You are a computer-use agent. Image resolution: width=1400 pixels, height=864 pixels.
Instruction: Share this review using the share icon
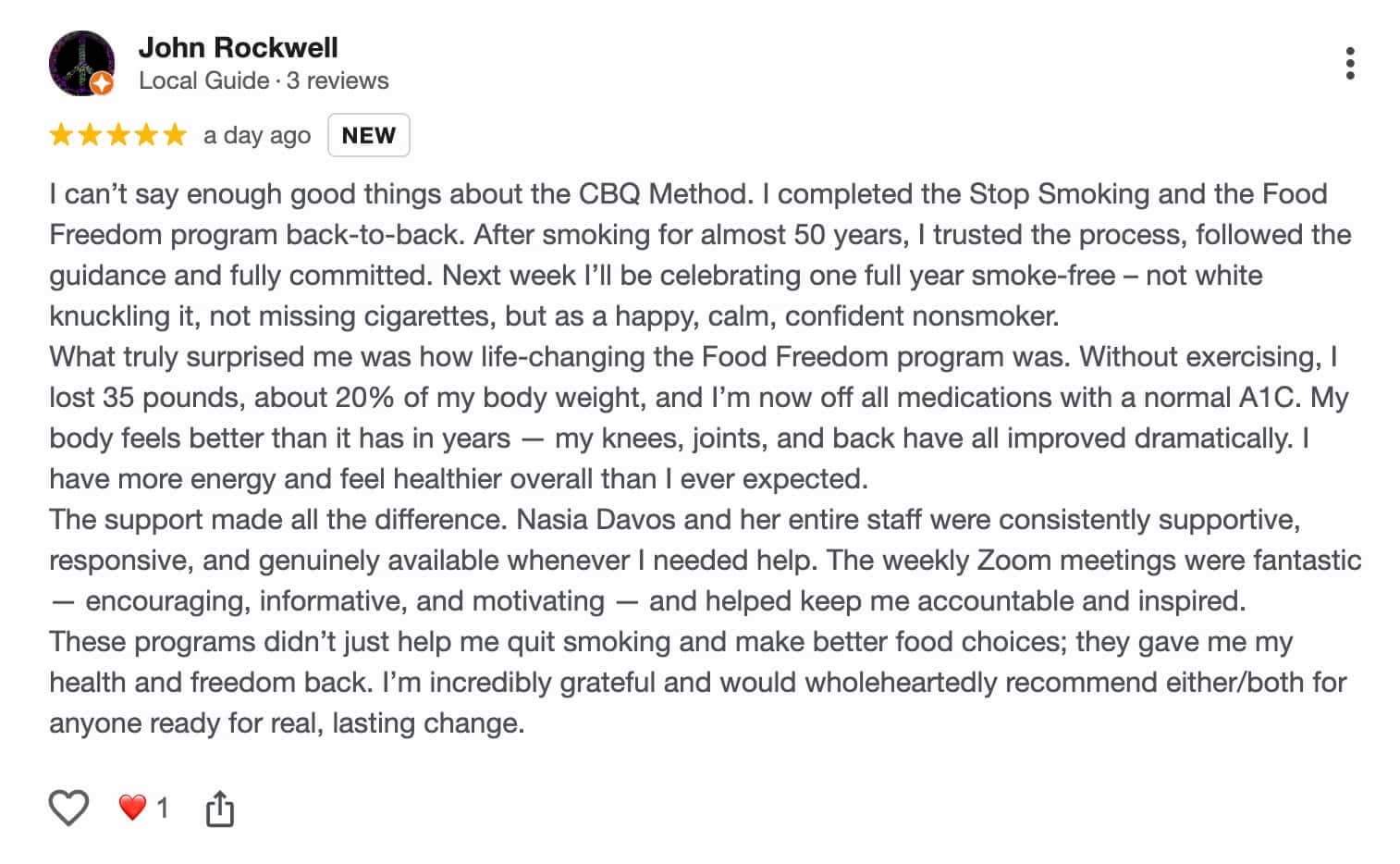(x=219, y=808)
